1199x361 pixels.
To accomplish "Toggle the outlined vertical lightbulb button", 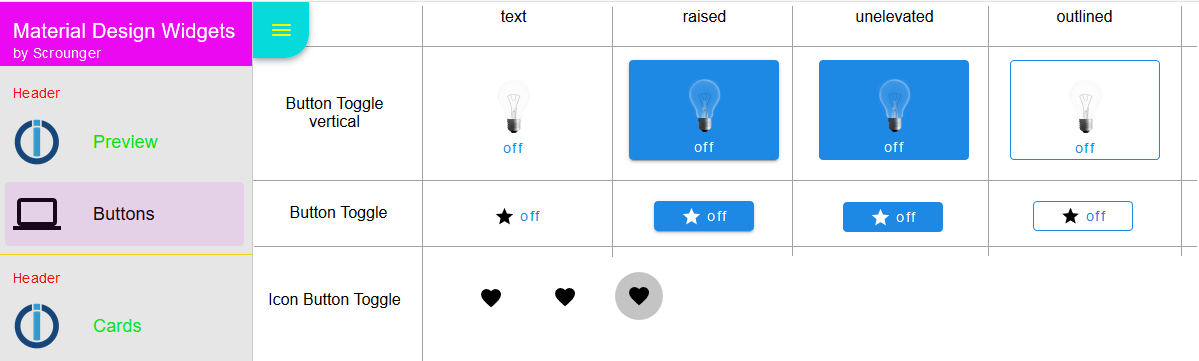I will coord(1084,110).
